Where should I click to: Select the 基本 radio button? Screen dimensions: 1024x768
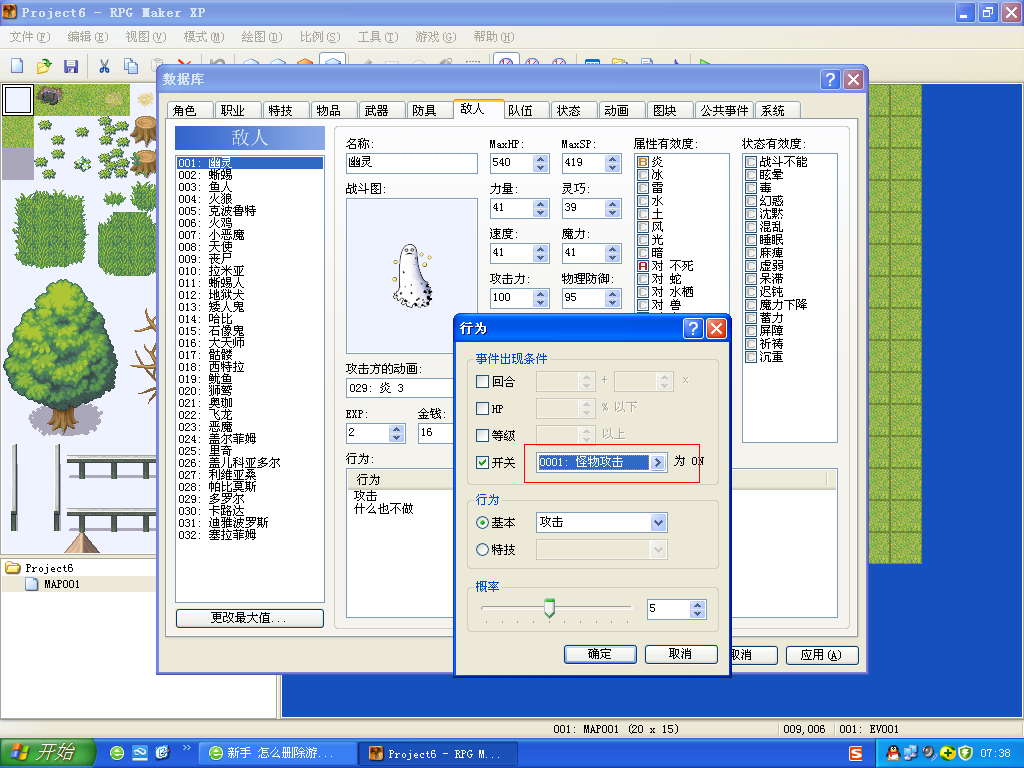pos(483,522)
